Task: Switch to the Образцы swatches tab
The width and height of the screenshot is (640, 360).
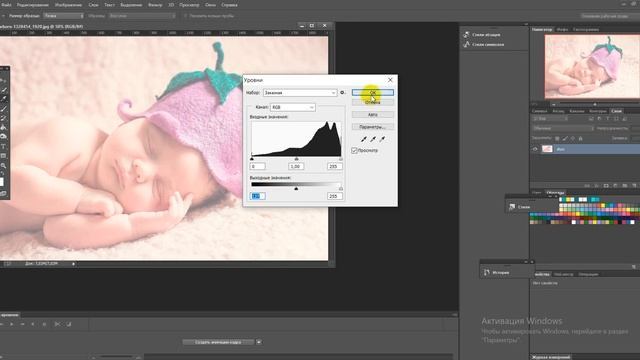Action: [x=555, y=192]
